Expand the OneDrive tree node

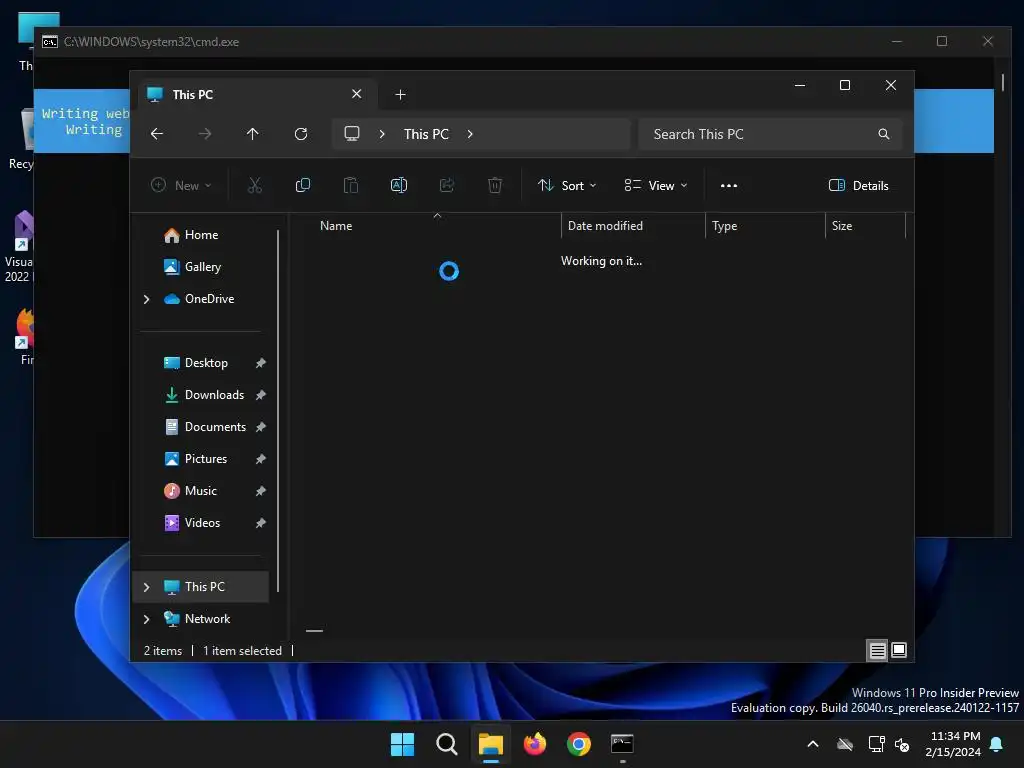[x=146, y=299]
